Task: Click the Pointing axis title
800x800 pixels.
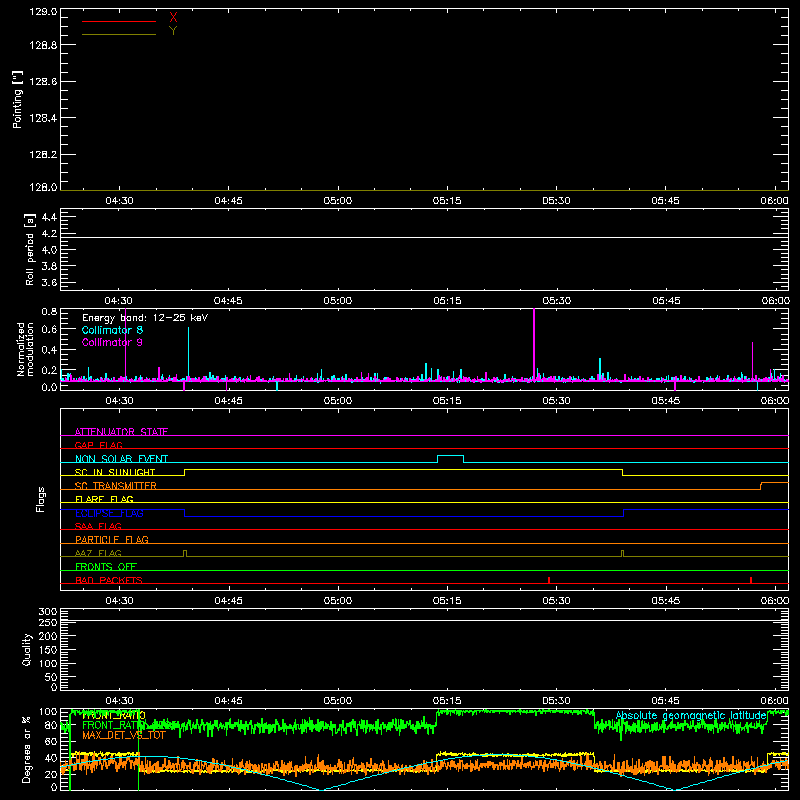Action: 17,99
